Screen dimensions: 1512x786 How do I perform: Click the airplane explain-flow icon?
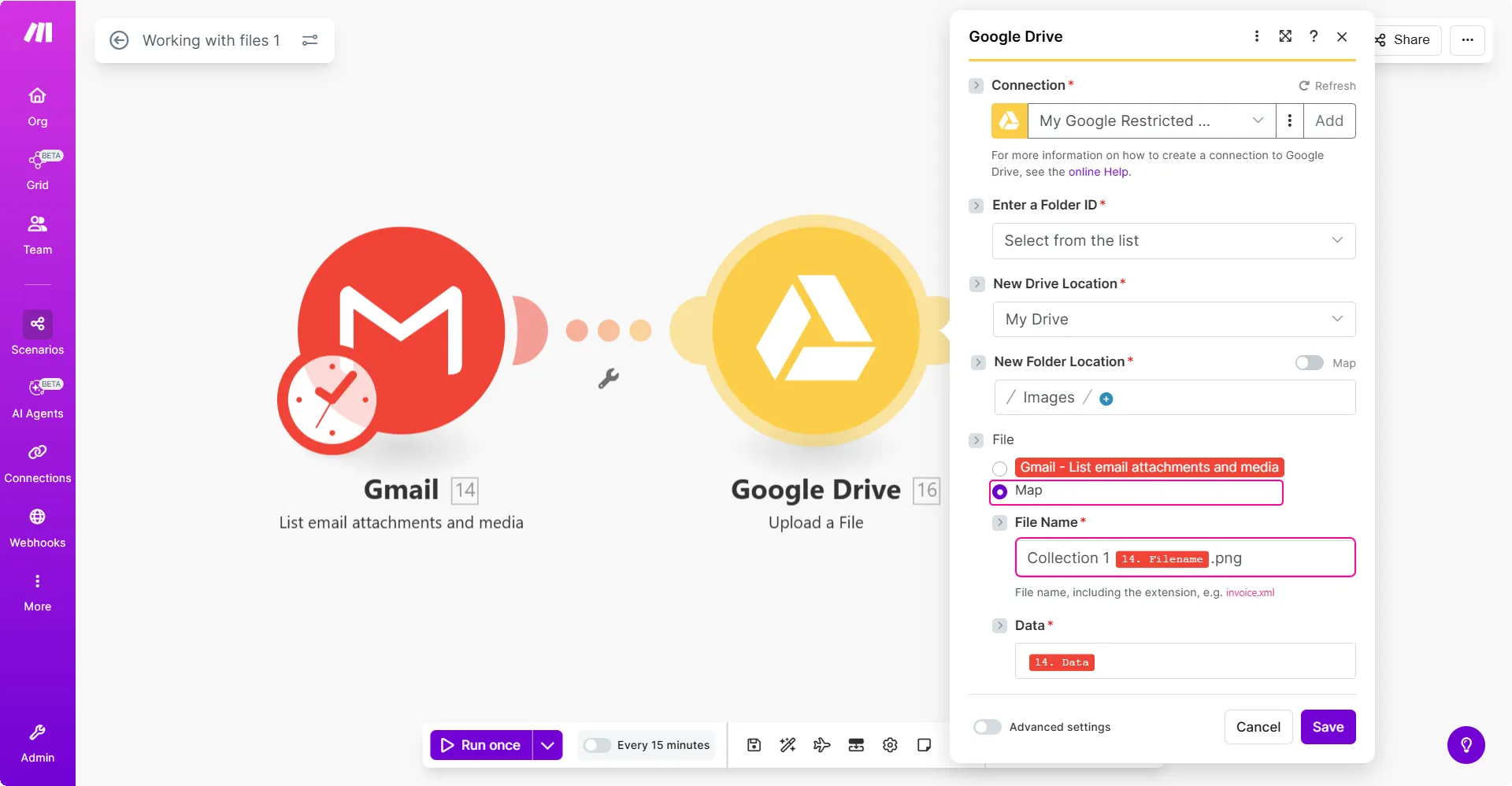pyautogui.click(x=821, y=745)
